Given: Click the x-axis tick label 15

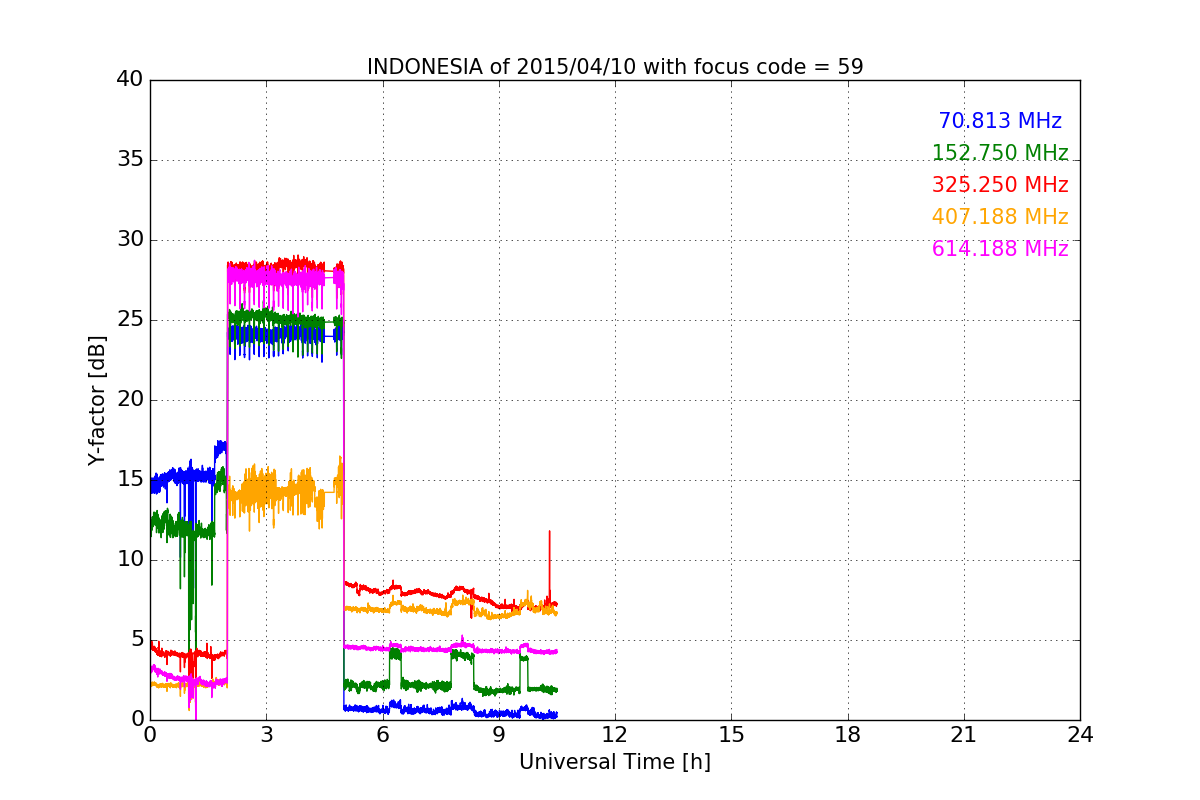Looking at the screenshot, I should click(731, 735).
